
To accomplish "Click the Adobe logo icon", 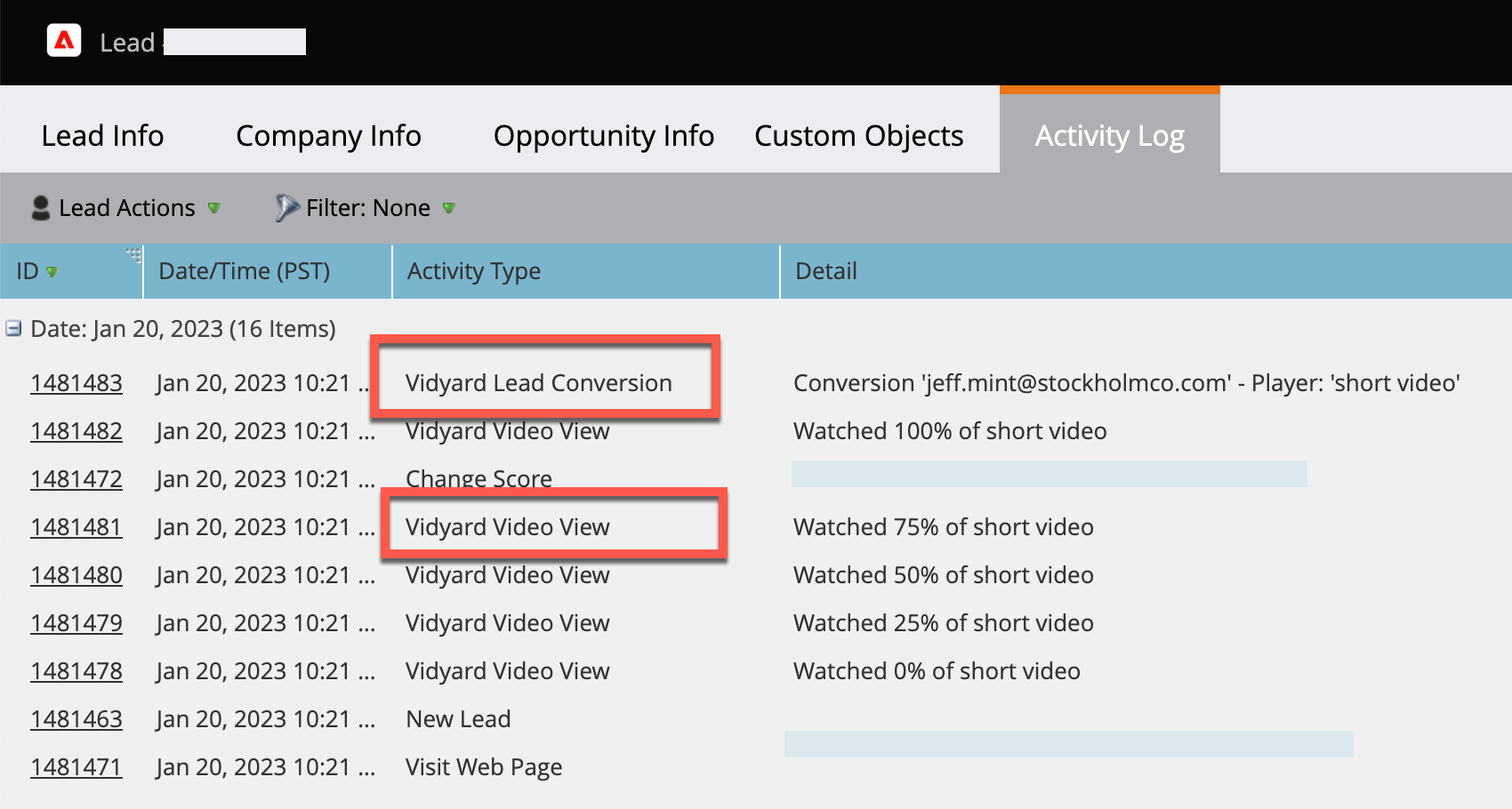I will (63, 41).
